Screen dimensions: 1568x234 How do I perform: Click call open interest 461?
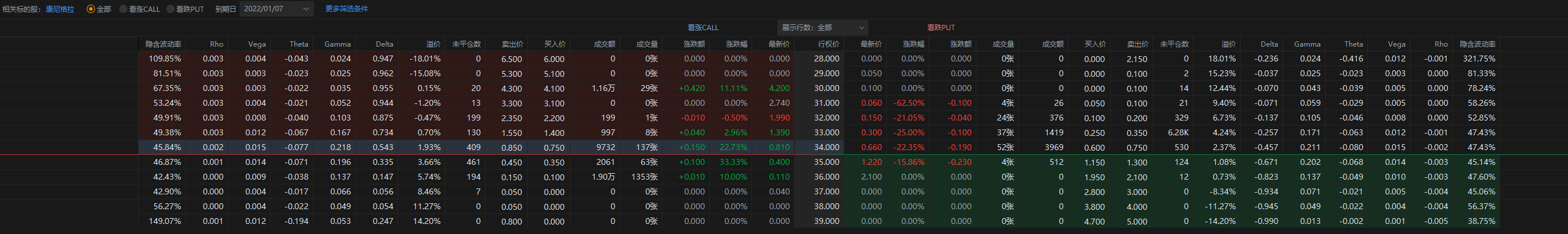click(473, 162)
